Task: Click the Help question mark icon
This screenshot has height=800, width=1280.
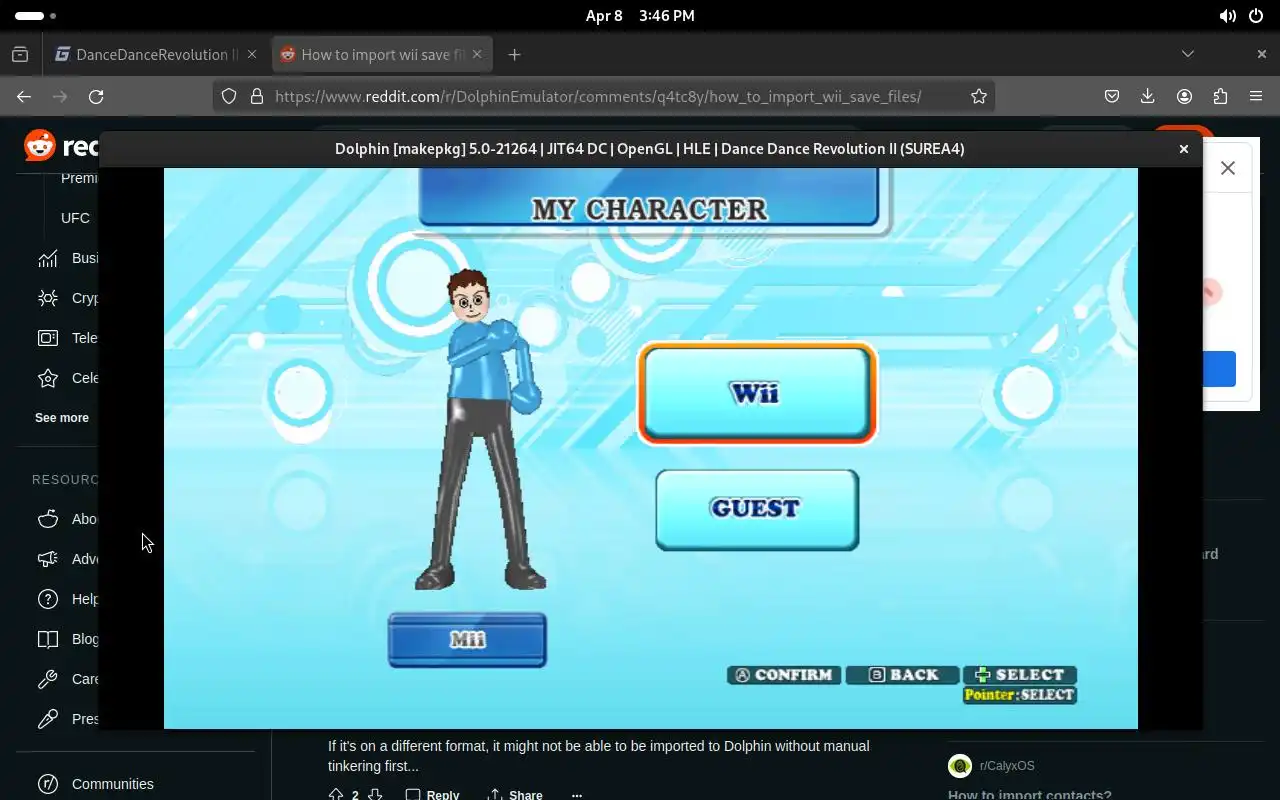Action: pos(48,599)
